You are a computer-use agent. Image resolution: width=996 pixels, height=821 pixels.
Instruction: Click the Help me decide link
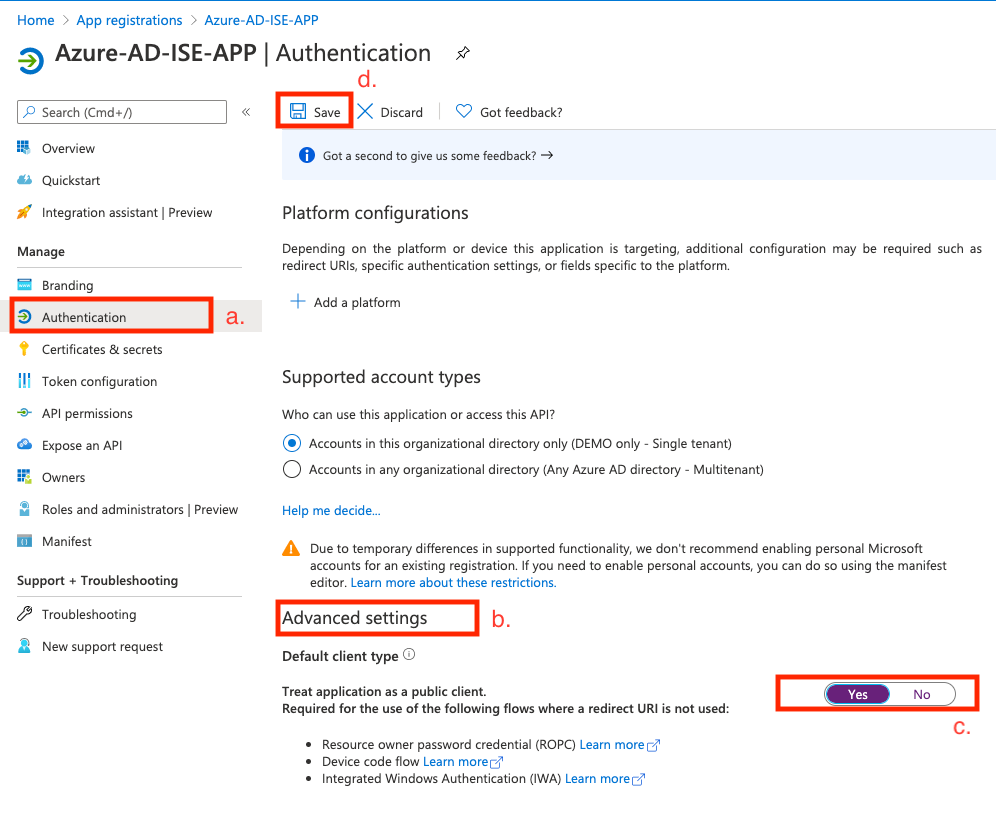(x=331, y=510)
